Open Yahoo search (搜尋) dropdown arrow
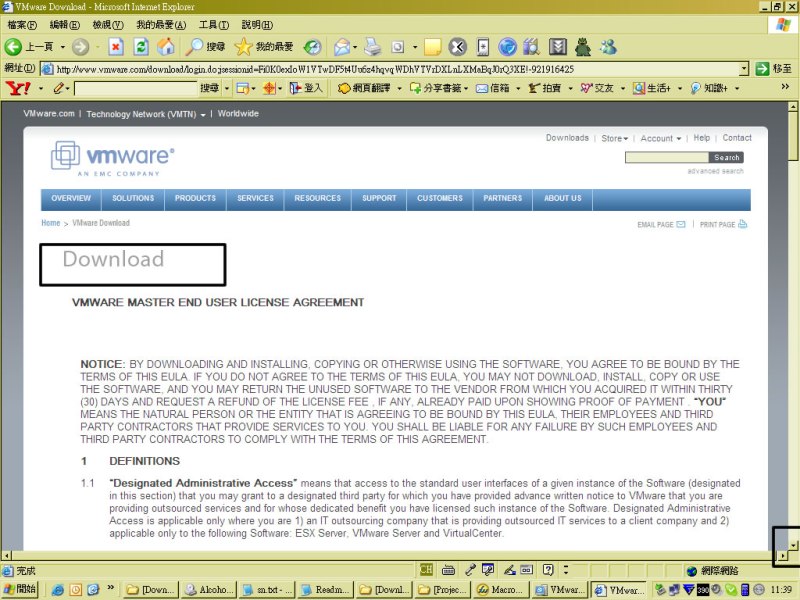This screenshot has width=800, height=600. click(x=227, y=88)
